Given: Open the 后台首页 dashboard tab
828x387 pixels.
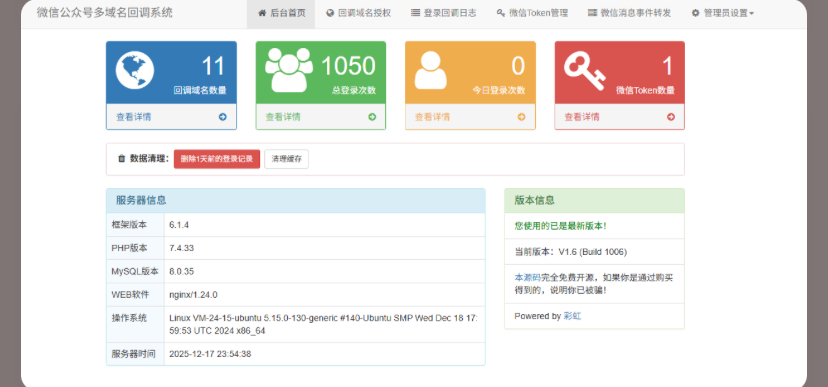Looking at the screenshot, I should [281, 13].
